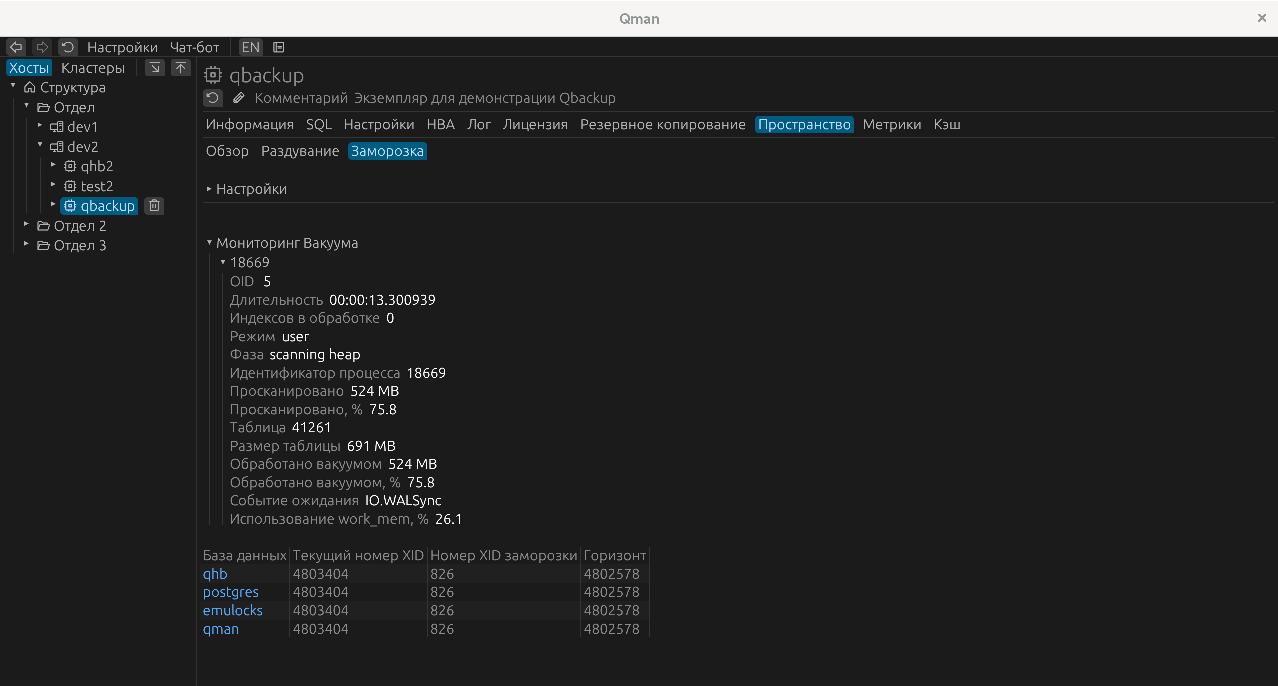
Task: Open the postgres database link
Action: click(230, 592)
